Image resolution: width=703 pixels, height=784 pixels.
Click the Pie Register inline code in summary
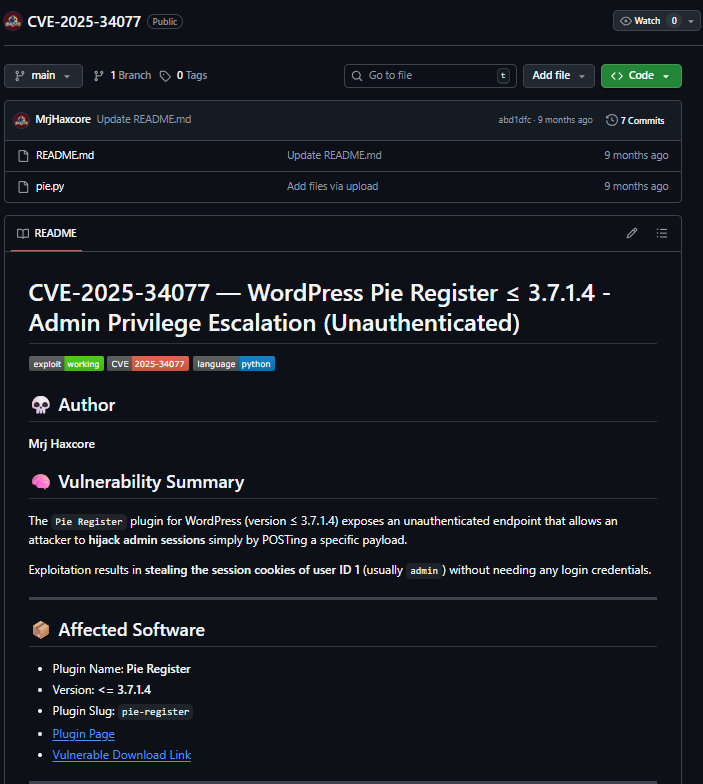click(x=88, y=522)
